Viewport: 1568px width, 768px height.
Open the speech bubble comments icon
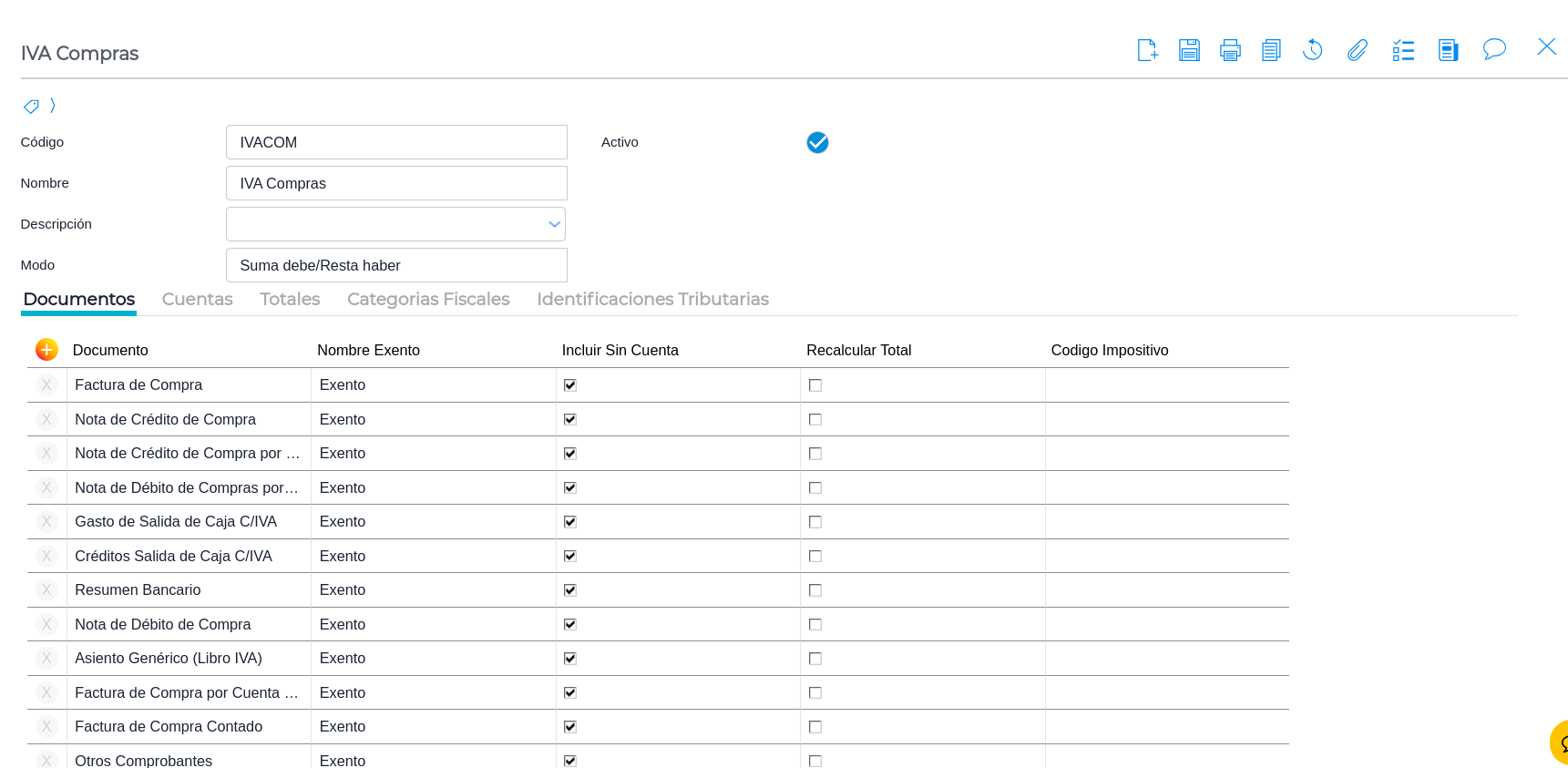click(1494, 49)
